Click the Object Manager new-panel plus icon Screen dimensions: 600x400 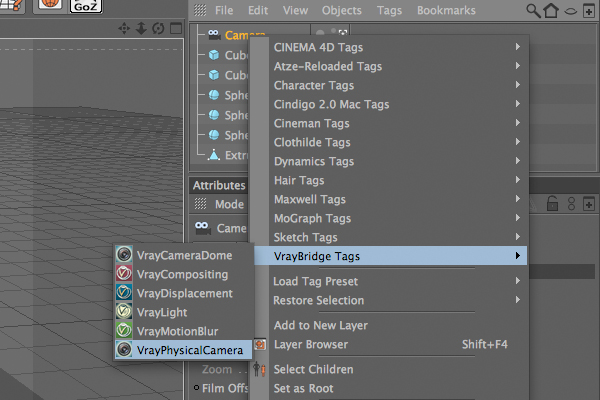(589, 11)
